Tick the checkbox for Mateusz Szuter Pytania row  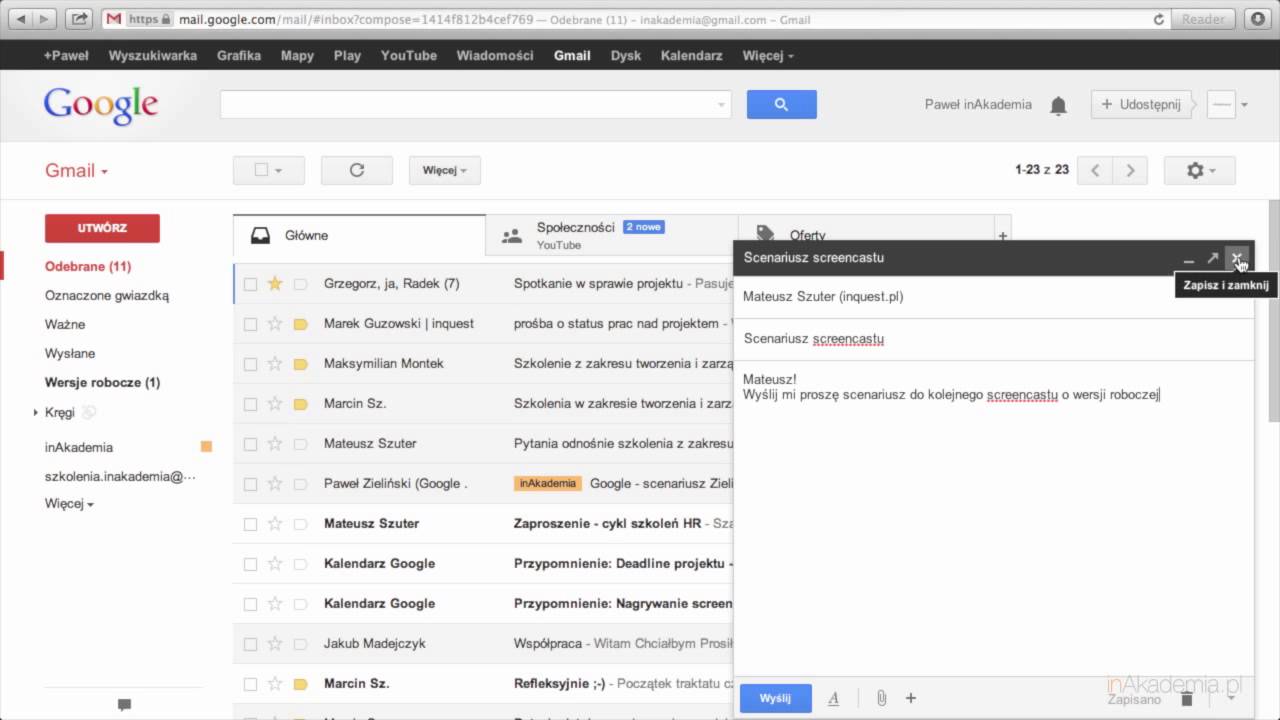250,444
